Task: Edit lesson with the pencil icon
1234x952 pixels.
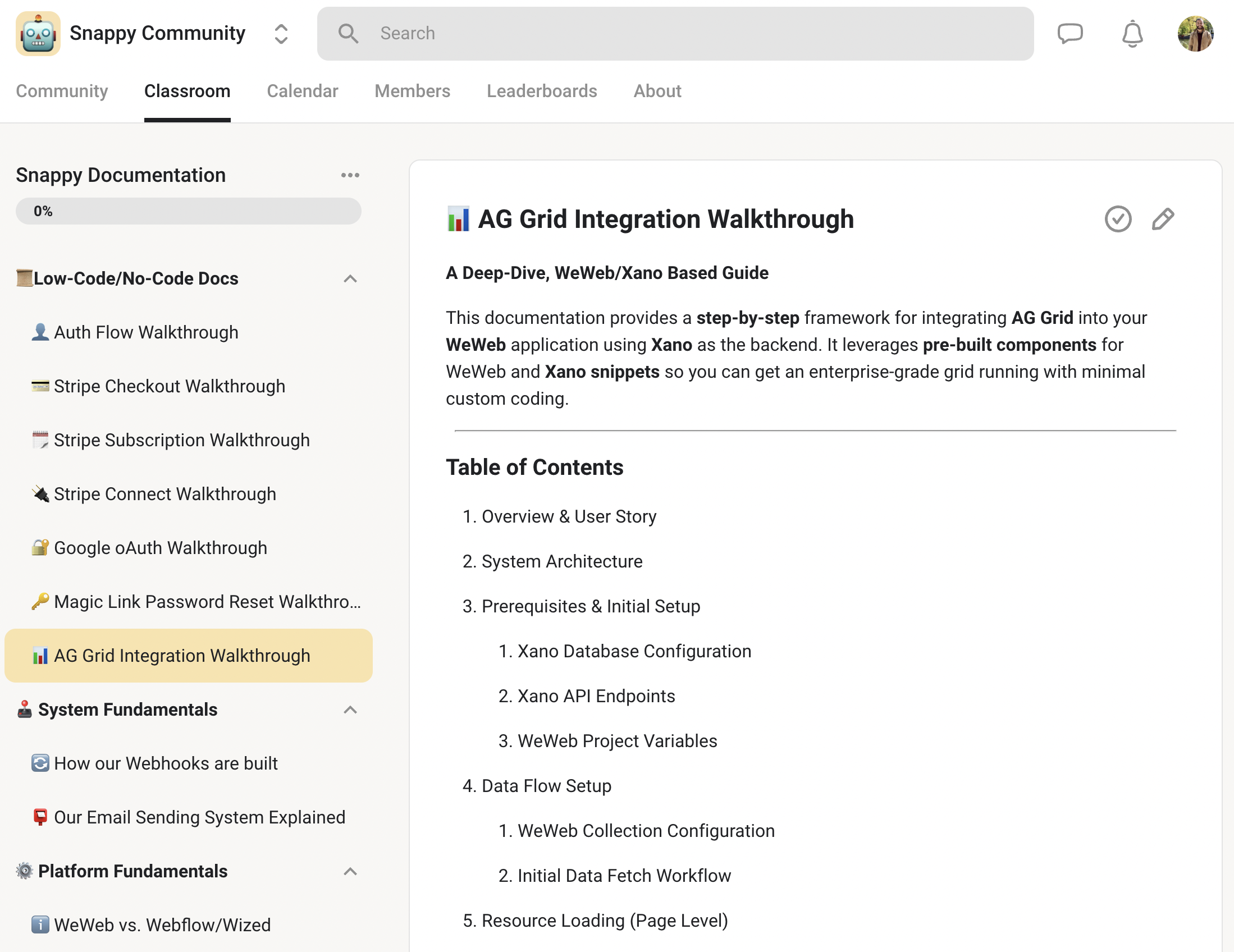Action: coord(1162,219)
